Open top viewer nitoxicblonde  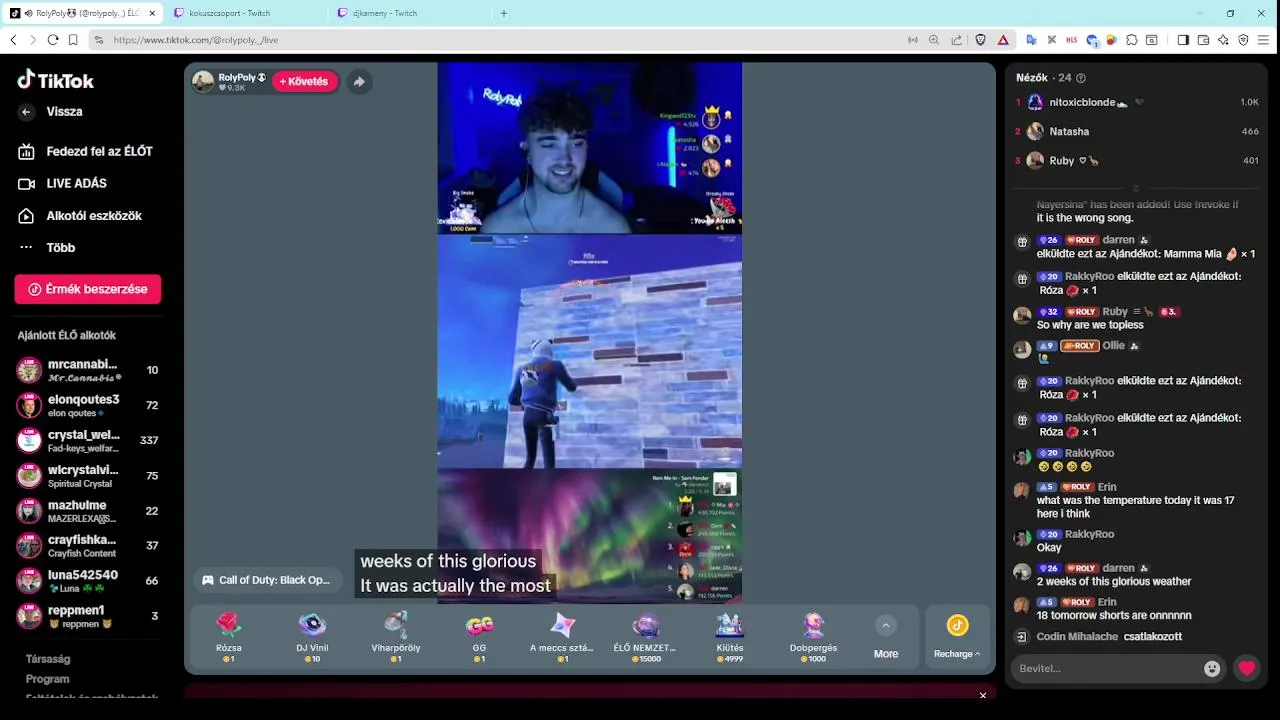(x=1137, y=102)
